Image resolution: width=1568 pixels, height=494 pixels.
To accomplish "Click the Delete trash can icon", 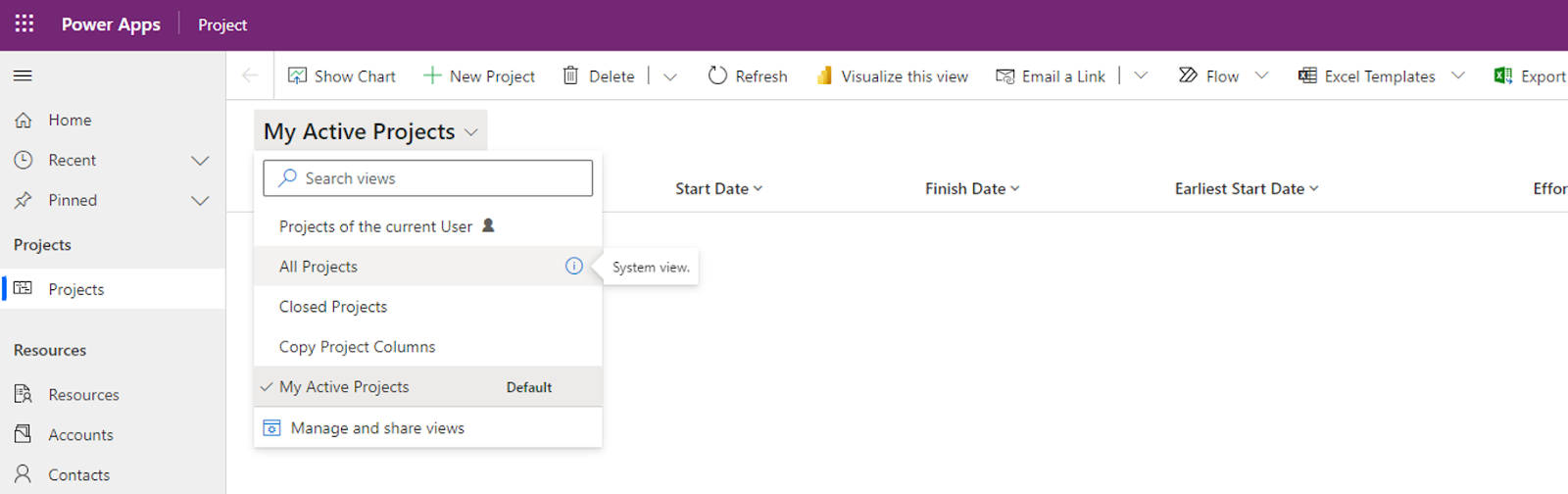I will 570,75.
